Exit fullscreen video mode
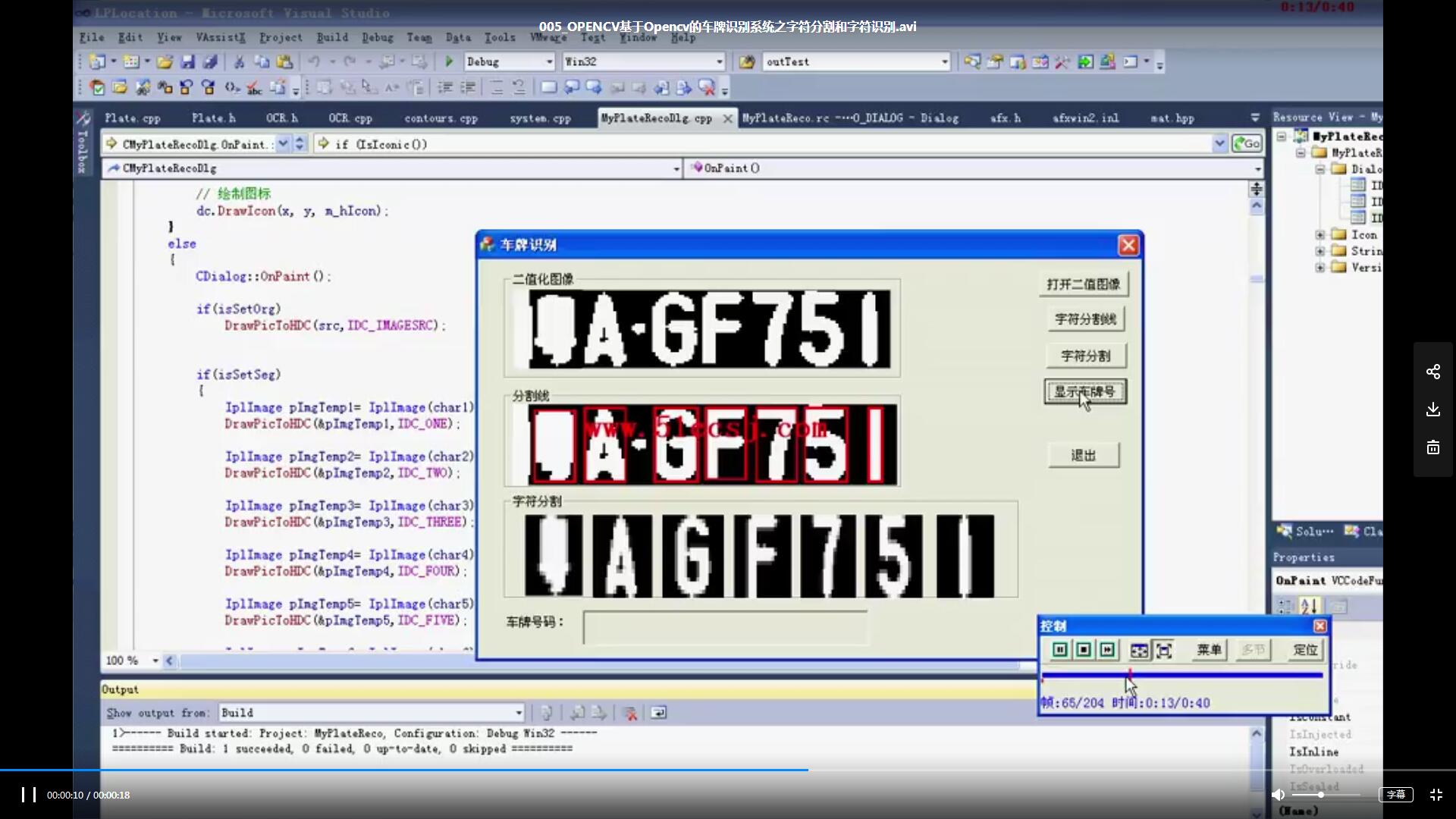 tap(1436, 795)
